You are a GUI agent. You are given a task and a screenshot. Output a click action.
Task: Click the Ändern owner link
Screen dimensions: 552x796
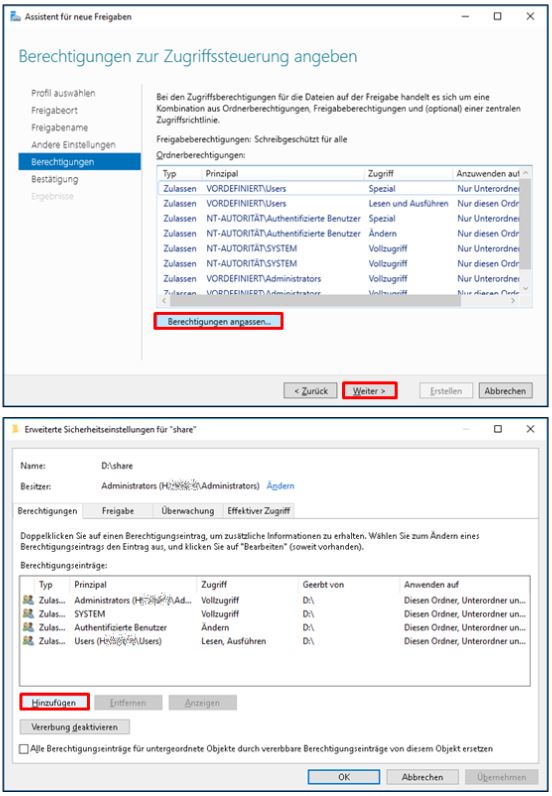[x=280, y=486]
